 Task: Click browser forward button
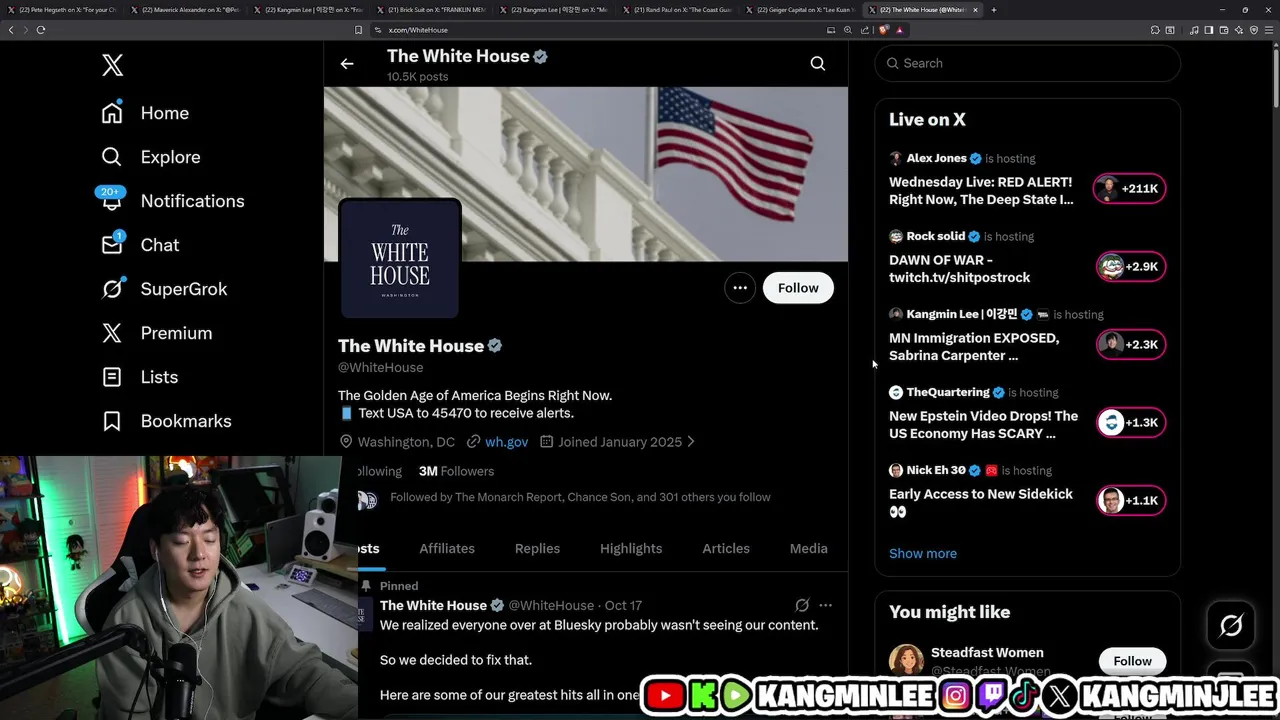click(26, 30)
